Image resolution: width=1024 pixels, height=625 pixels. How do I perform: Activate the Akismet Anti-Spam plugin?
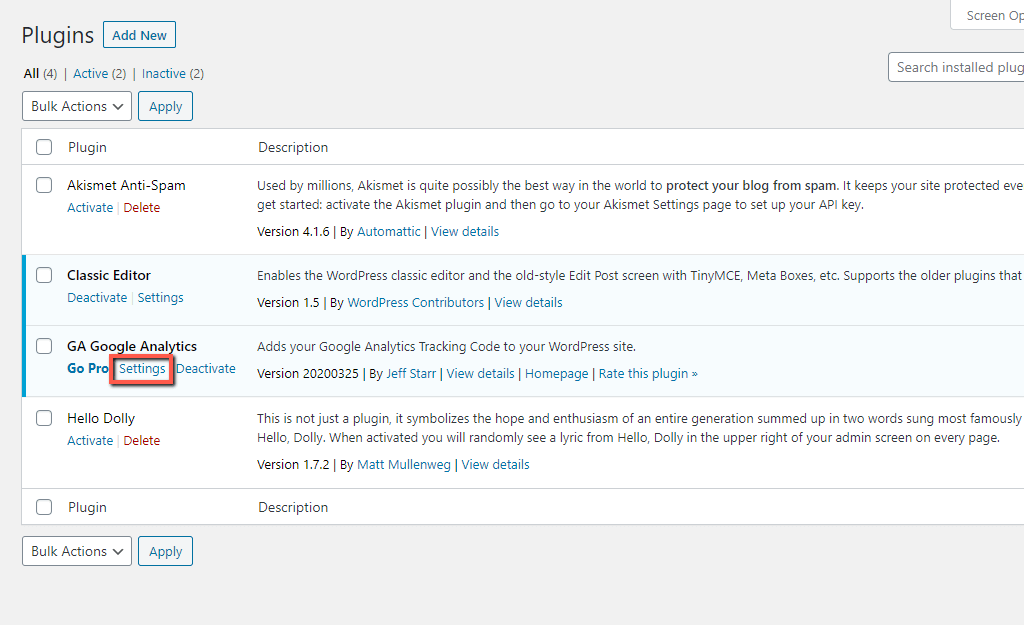[x=90, y=208]
